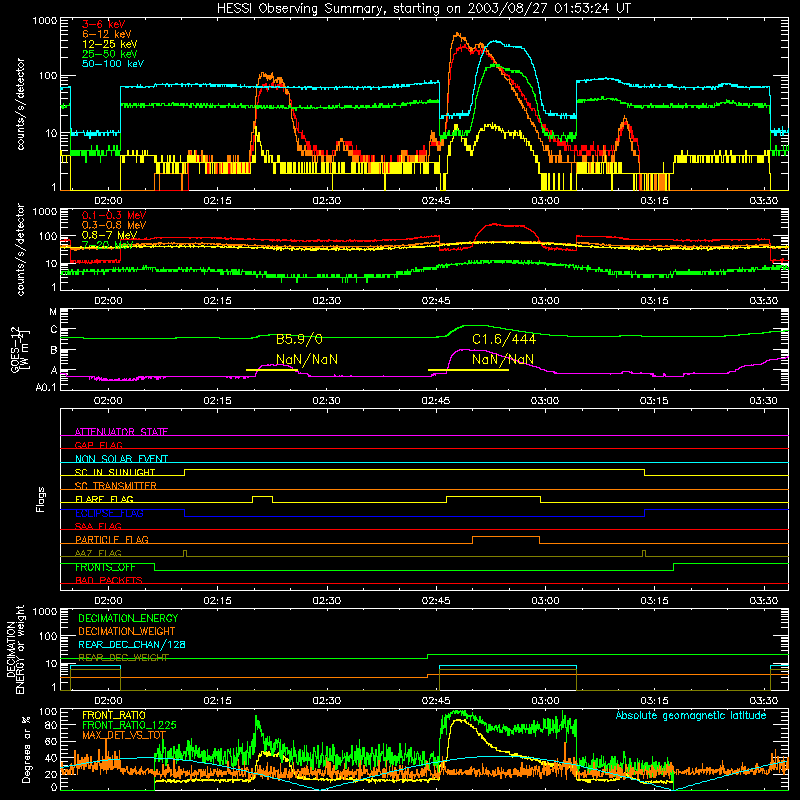800x800 pixels.
Task: Select the ATTENUATOR_STATE flag label
Action: tap(121, 432)
